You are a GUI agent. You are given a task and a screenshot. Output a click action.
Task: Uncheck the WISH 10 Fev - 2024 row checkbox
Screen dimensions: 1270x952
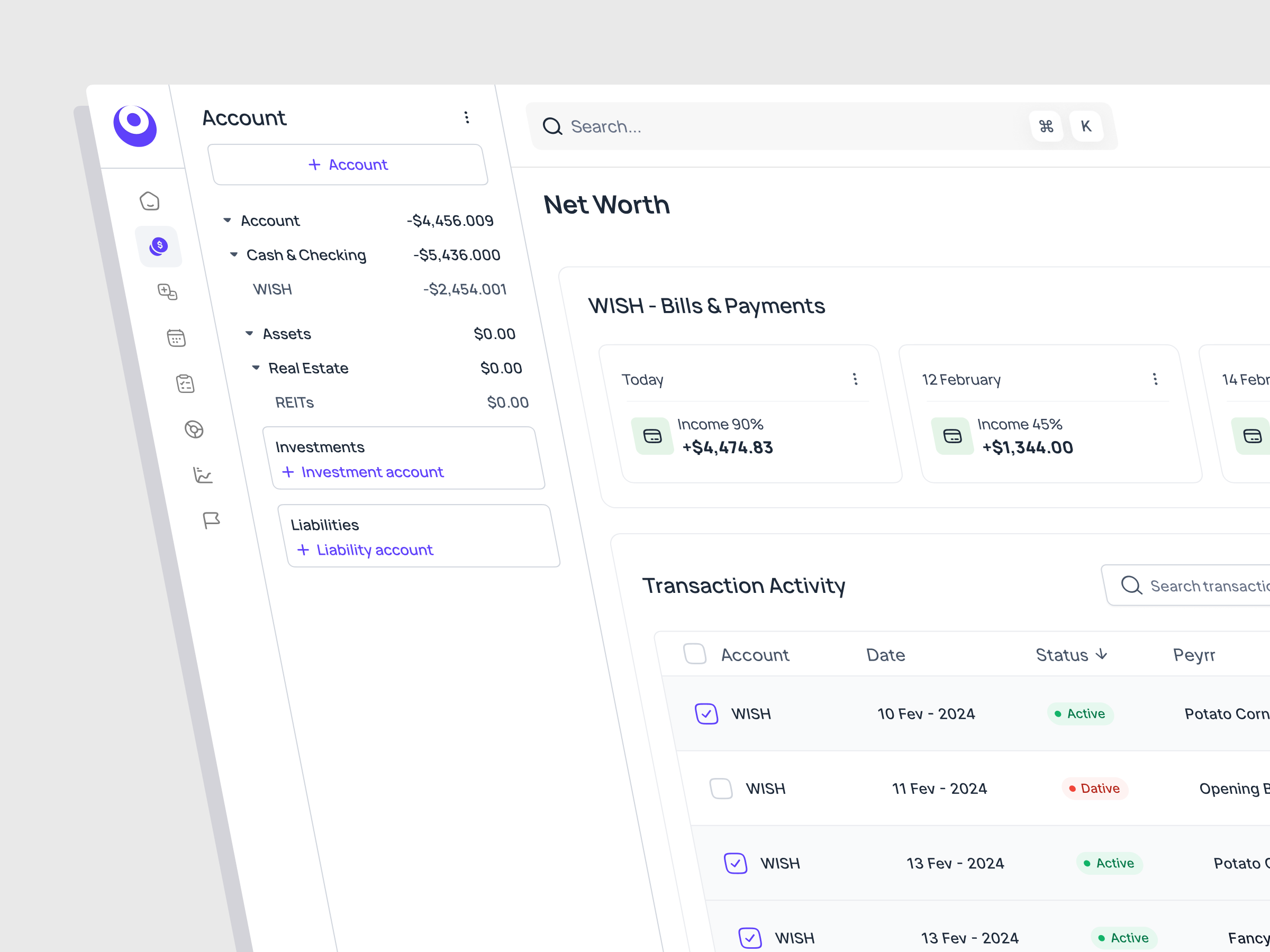[x=707, y=714]
